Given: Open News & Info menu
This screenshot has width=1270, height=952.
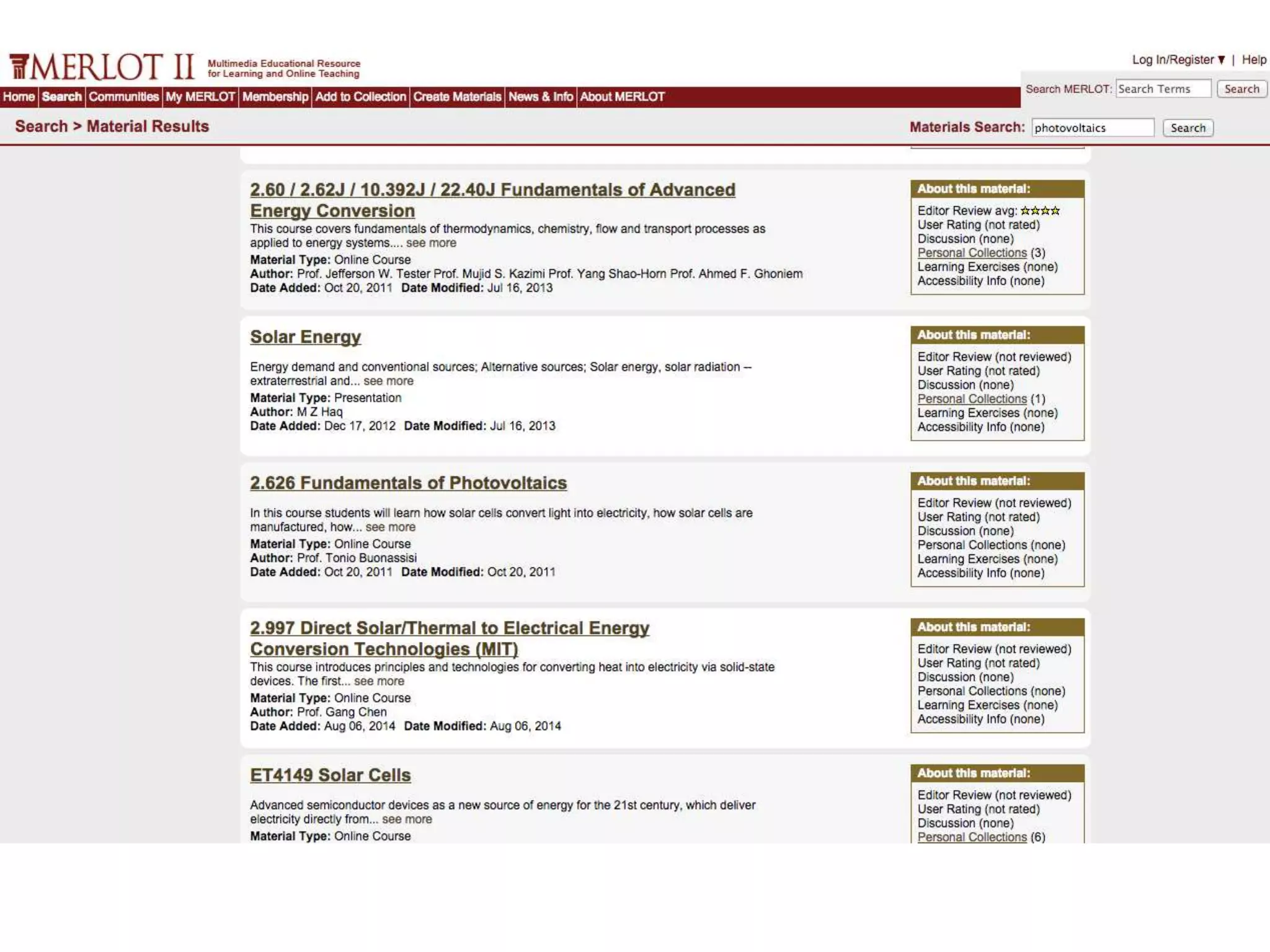Looking at the screenshot, I should coord(540,97).
